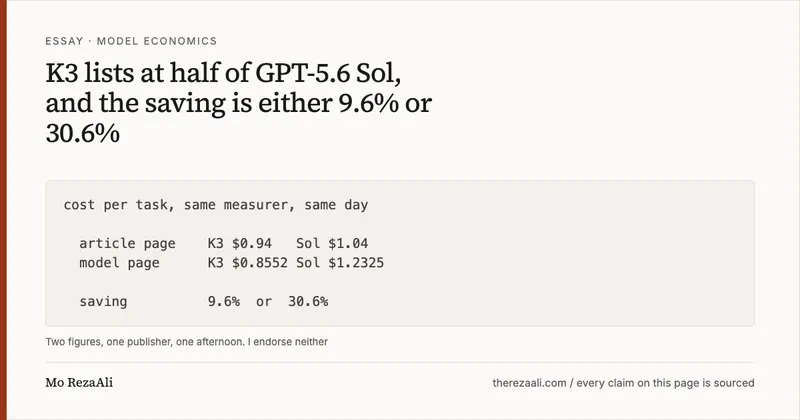This screenshot has height=420, width=800.
Task: Visit the therezaali.com link
Action: [x=529, y=383]
